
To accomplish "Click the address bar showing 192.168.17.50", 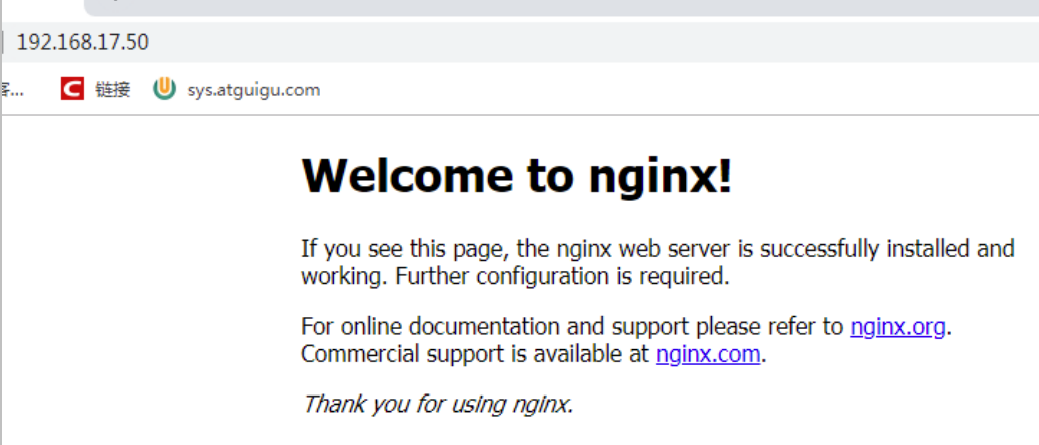I will [520, 42].
